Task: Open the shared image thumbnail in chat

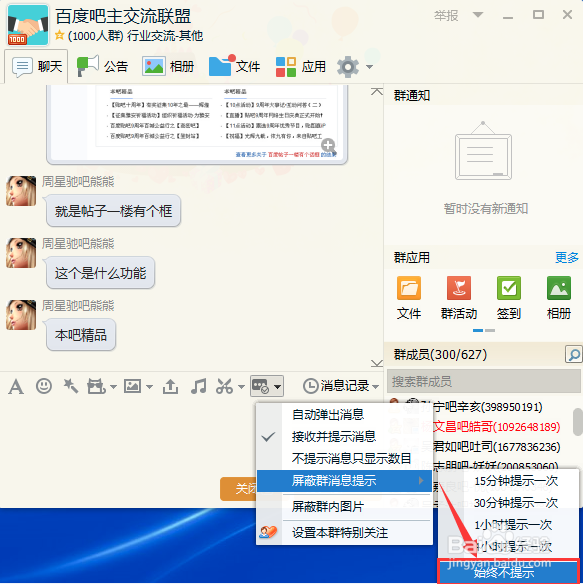Action: [197, 124]
